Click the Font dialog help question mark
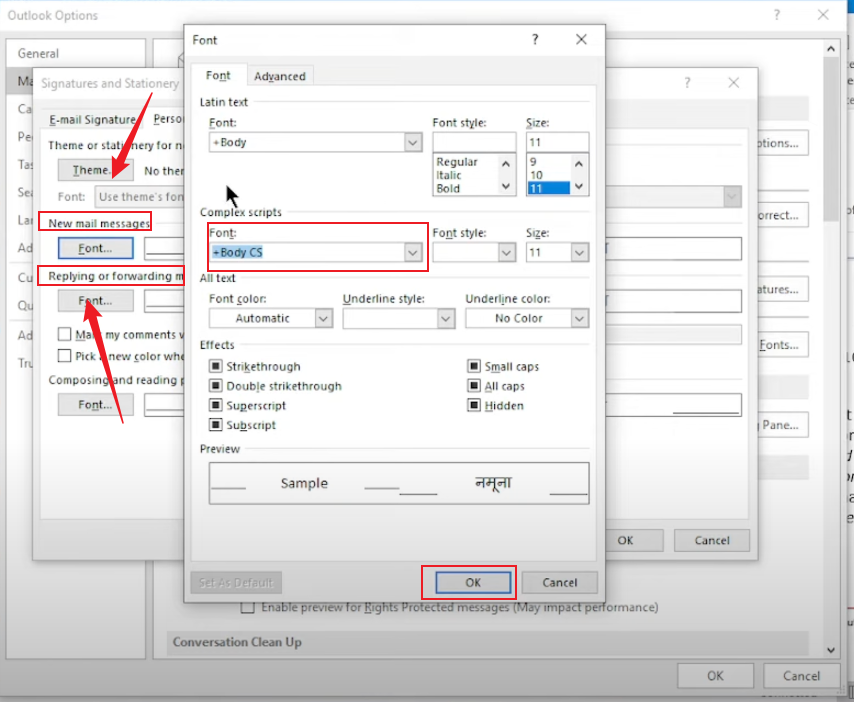The height and width of the screenshot is (702, 854). [535, 40]
